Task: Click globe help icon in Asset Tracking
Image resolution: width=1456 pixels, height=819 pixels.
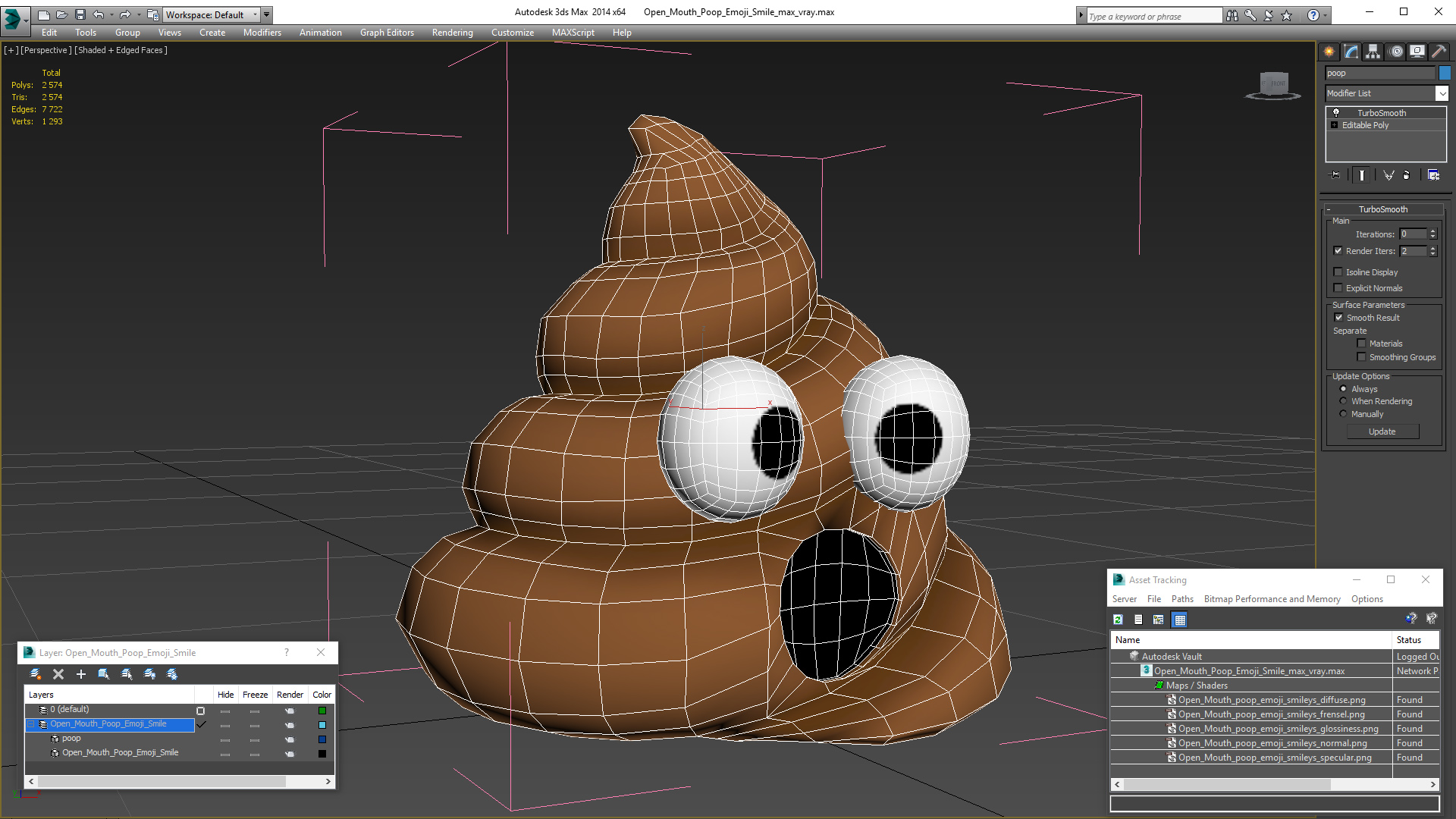Action: 1410,619
